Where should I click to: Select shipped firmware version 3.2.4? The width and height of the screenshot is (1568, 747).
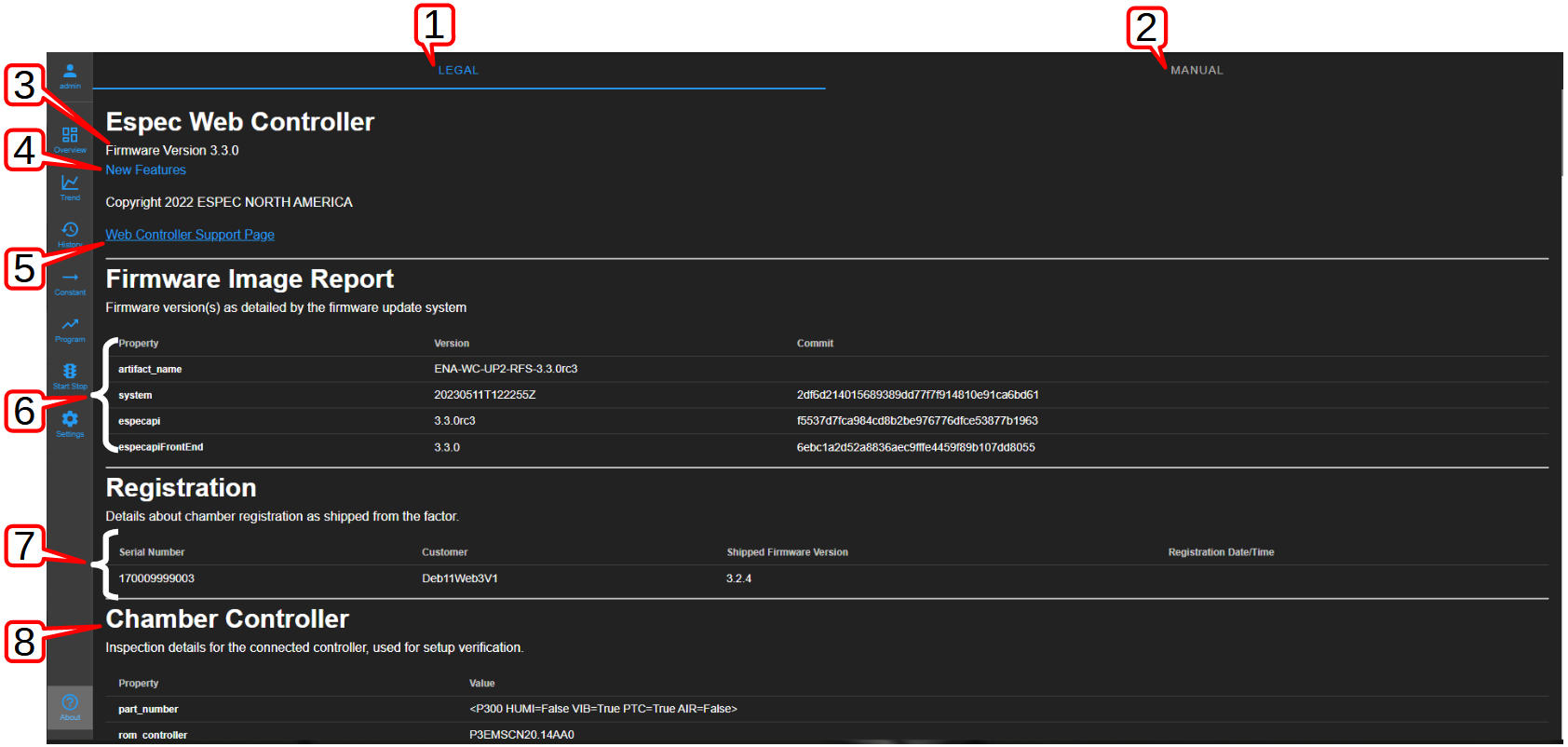(x=738, y=578)
